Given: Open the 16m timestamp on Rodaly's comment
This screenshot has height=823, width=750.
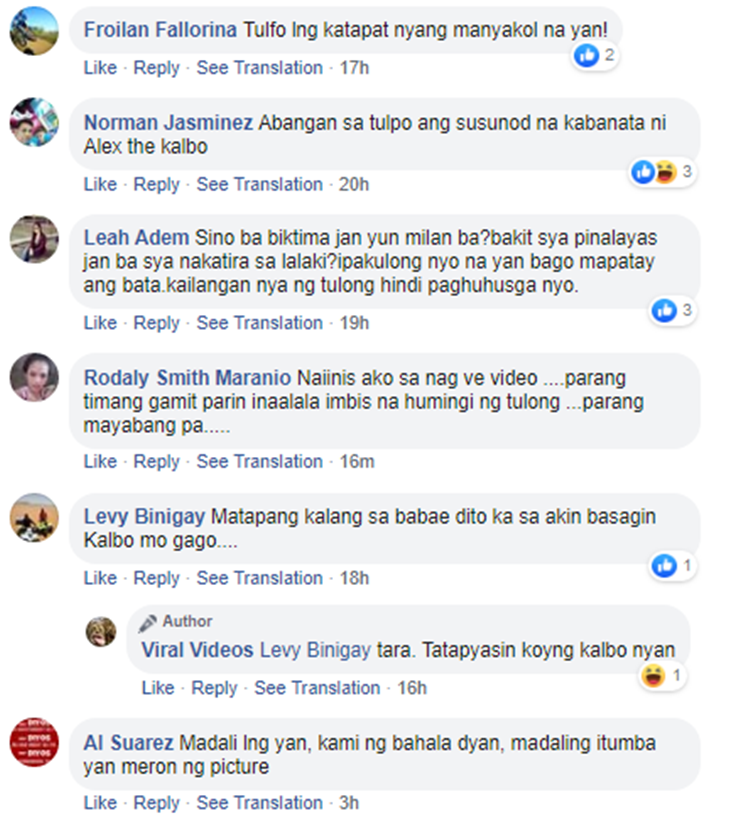Looking at the screenshot, I should click(357, 461).
